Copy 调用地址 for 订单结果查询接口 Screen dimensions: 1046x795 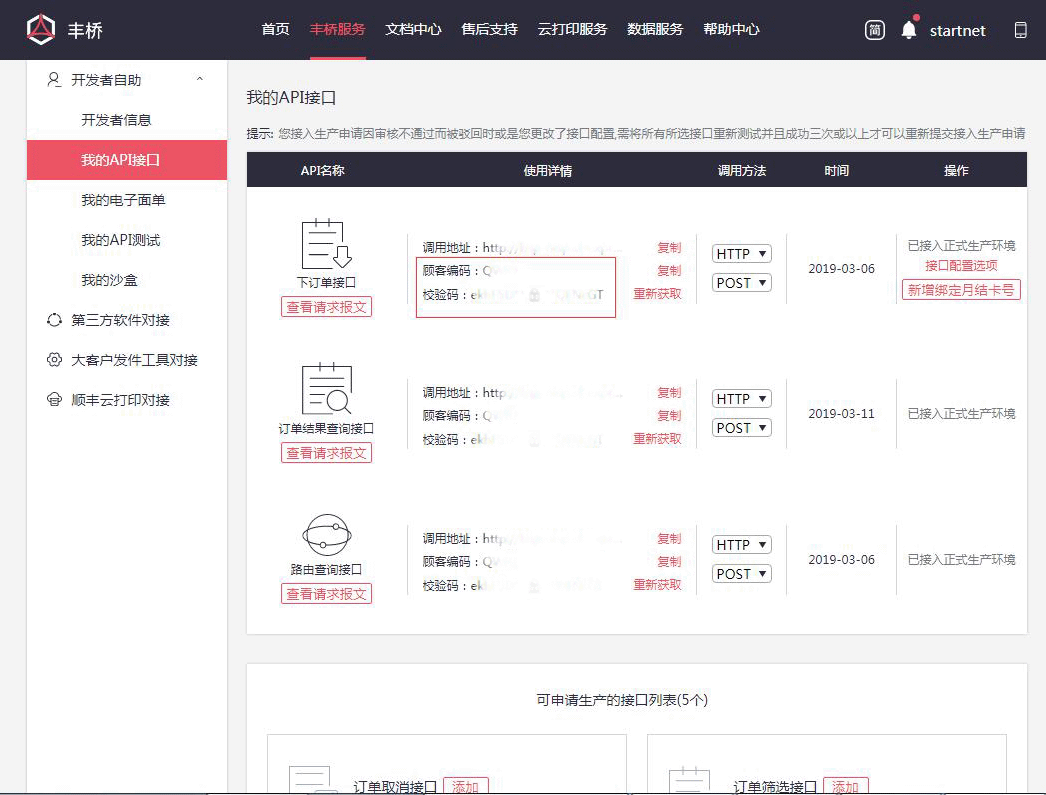[669, 393]
